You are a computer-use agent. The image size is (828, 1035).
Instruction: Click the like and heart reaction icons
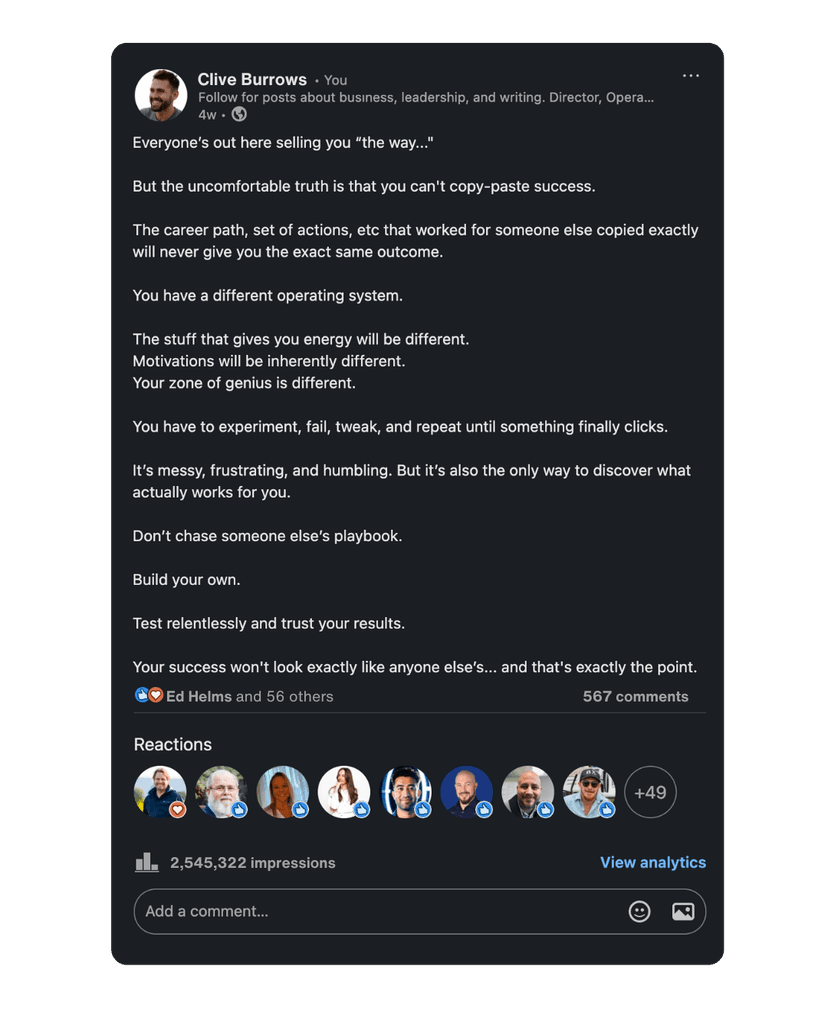[x=149, y=696]
